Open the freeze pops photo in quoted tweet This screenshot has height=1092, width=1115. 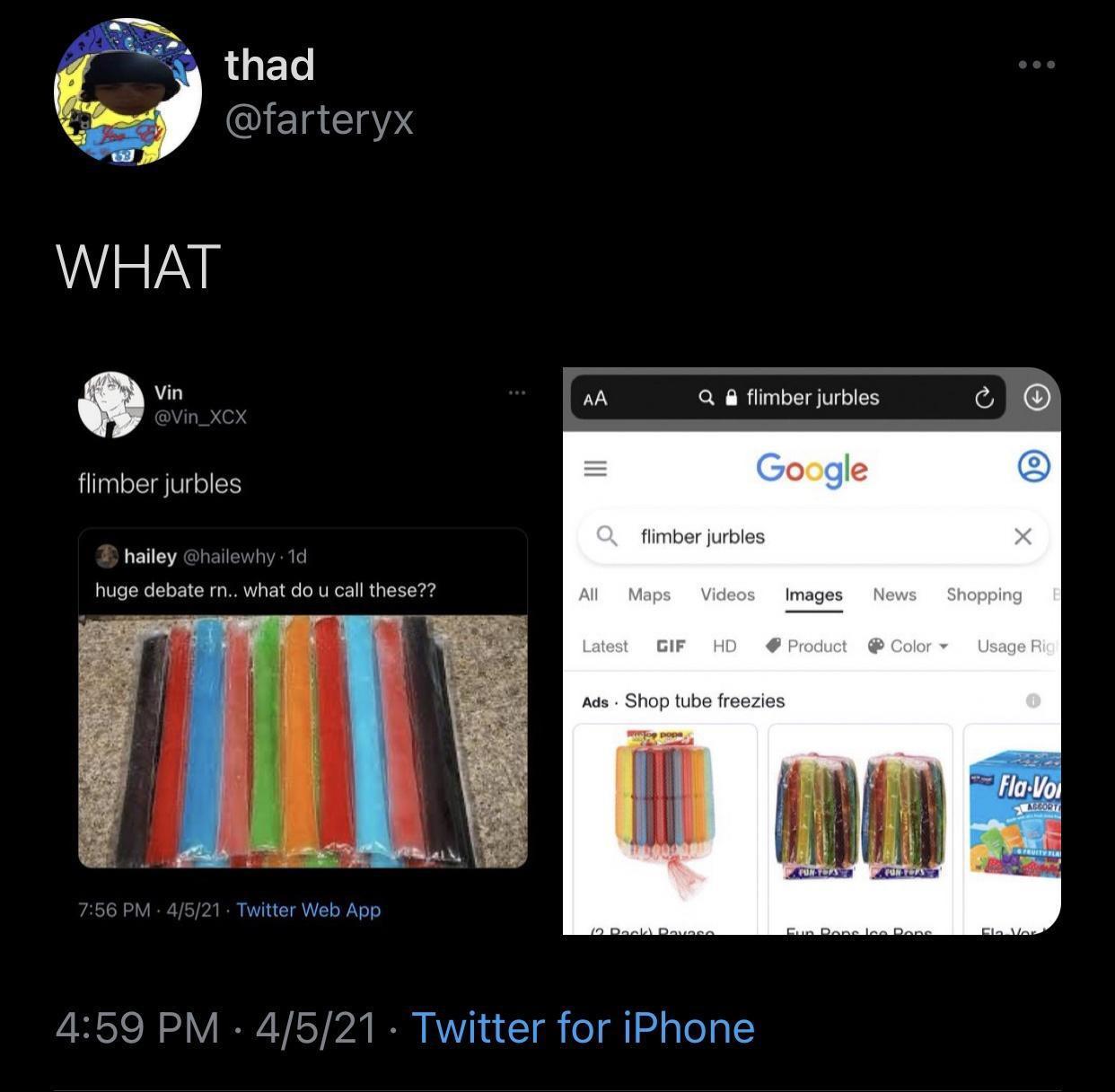(303, 741)
